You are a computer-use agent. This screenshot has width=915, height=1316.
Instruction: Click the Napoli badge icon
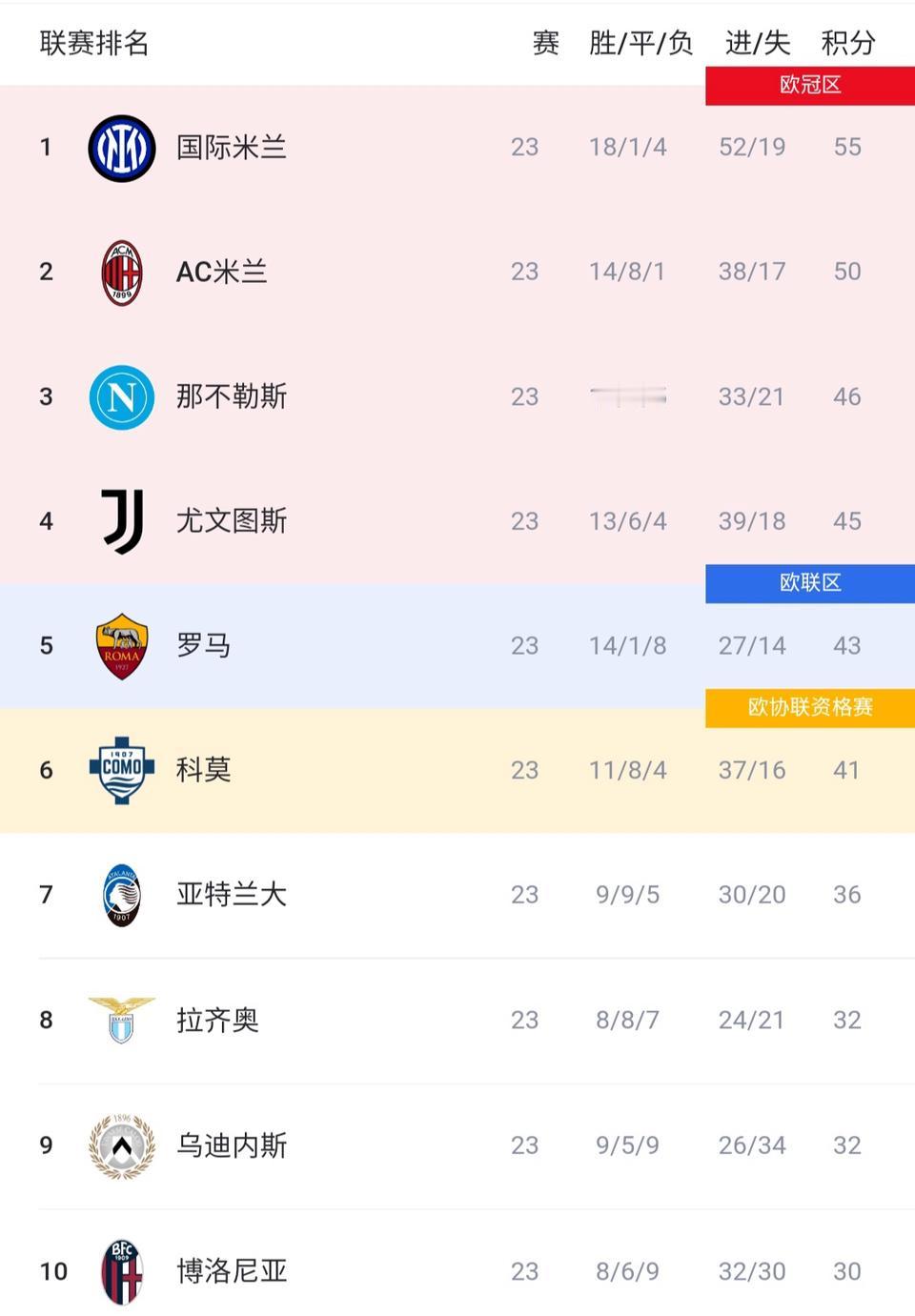(121, 396)
